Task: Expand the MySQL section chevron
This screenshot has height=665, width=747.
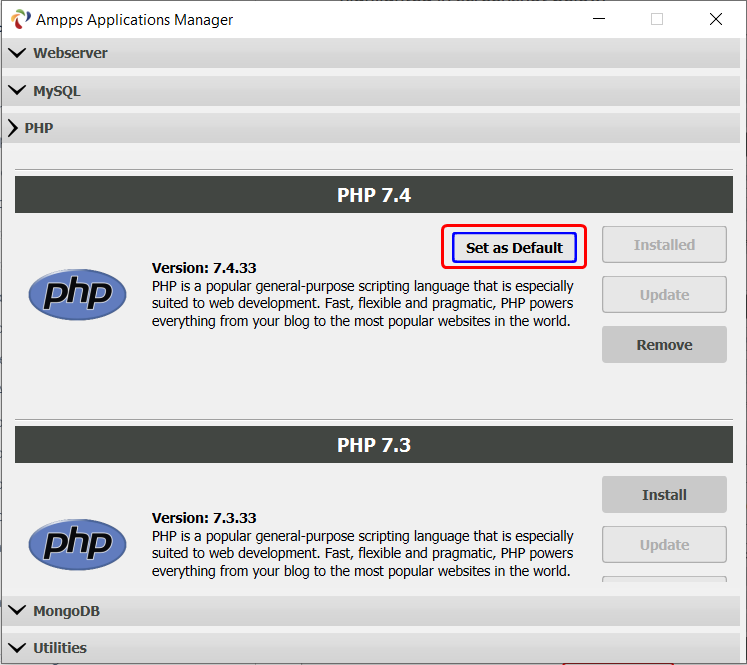Action: (17, 91)
